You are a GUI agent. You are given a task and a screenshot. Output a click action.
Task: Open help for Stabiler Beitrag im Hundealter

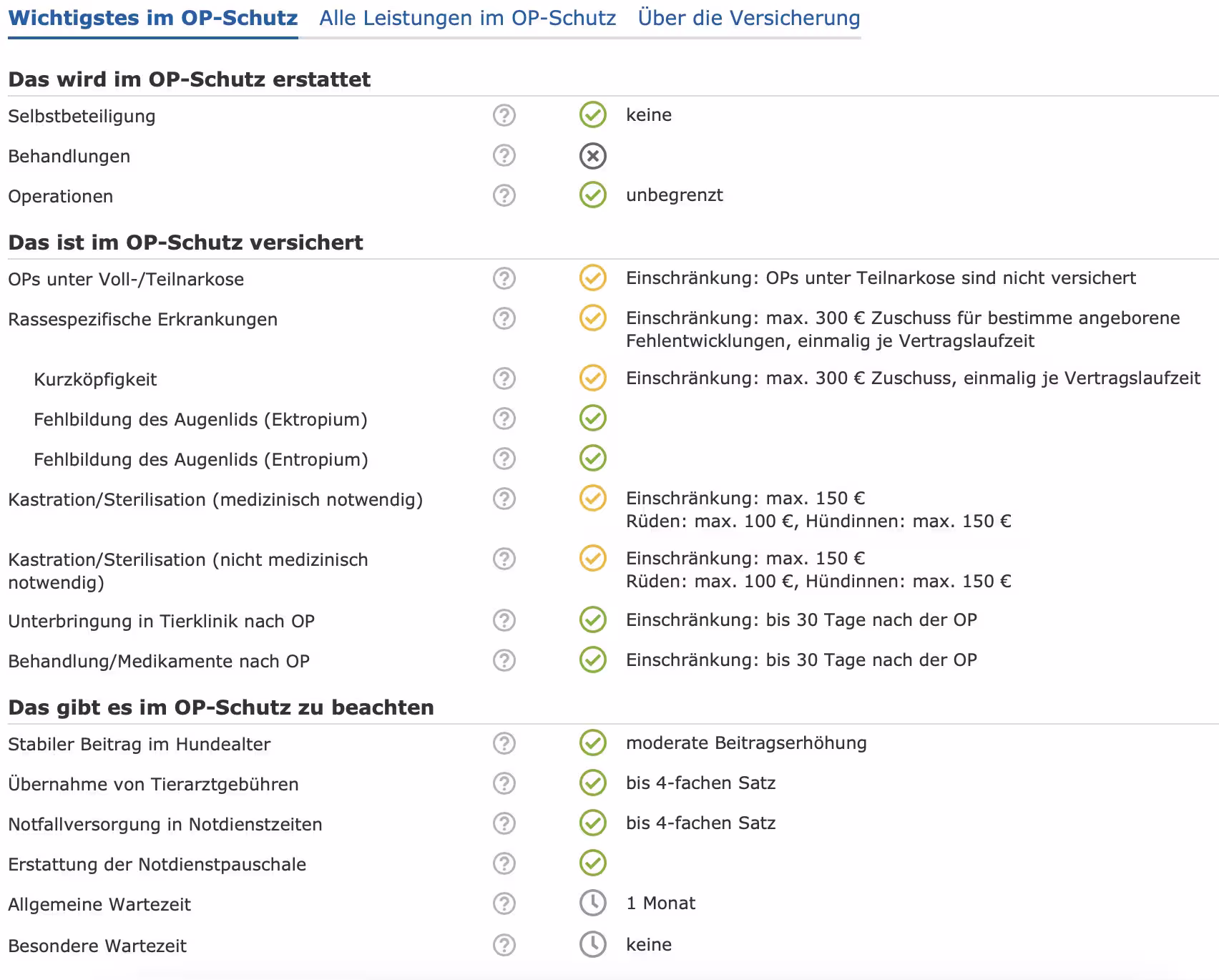[x=504, y=743]
